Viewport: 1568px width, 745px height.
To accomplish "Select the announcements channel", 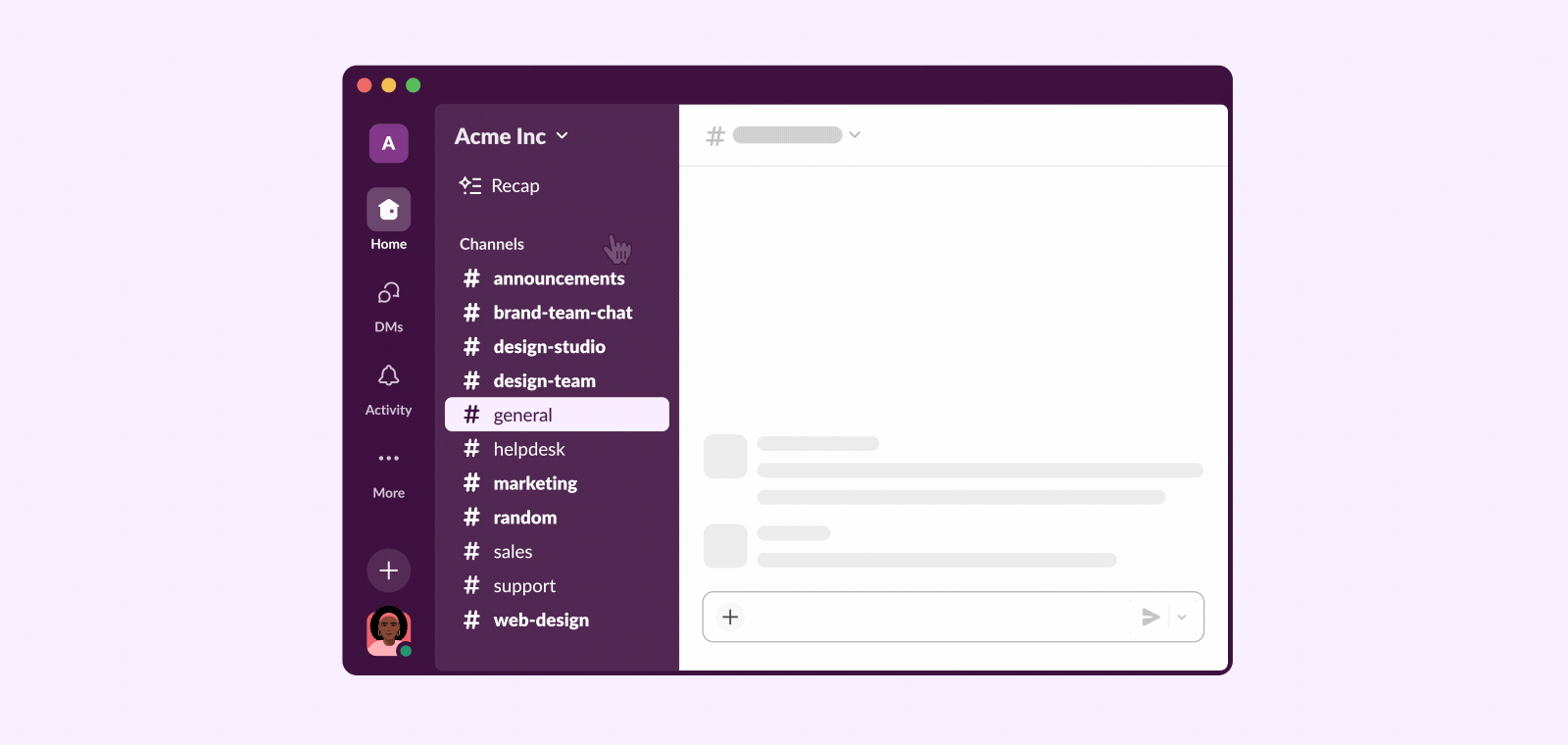I will click(x=558, y=278).
